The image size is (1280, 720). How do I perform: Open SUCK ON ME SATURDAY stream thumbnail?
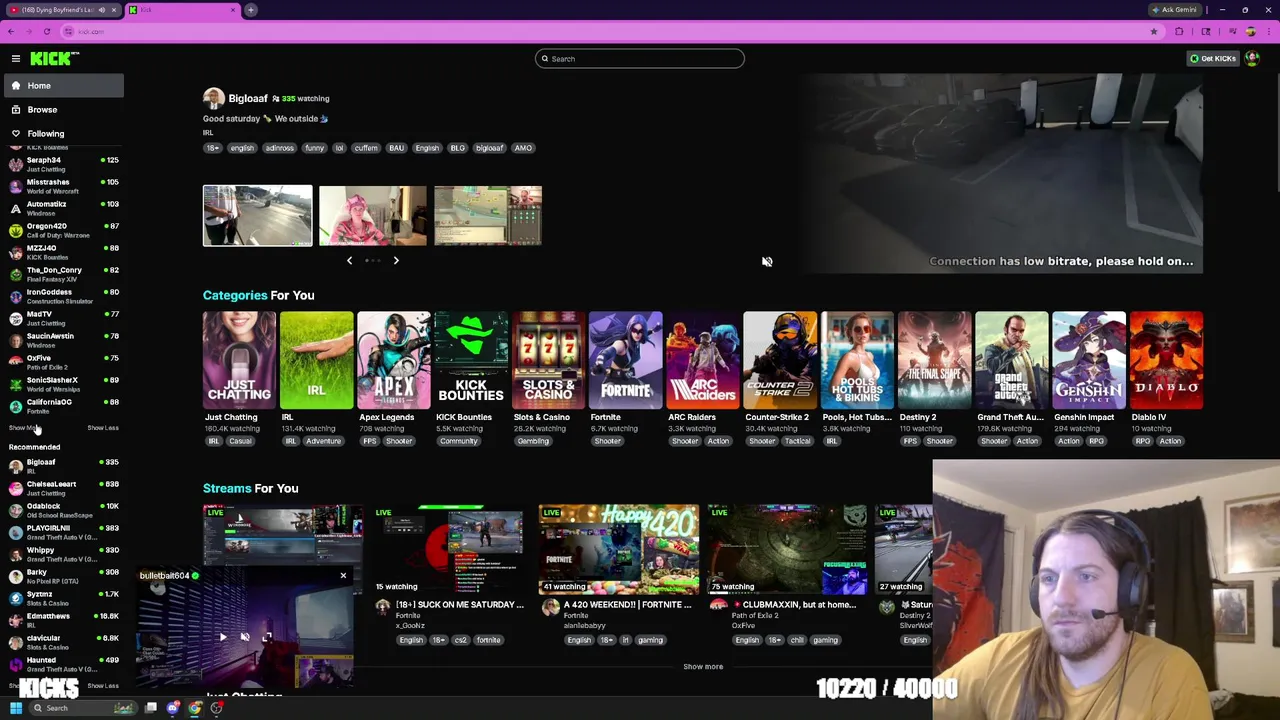[449, 549]
